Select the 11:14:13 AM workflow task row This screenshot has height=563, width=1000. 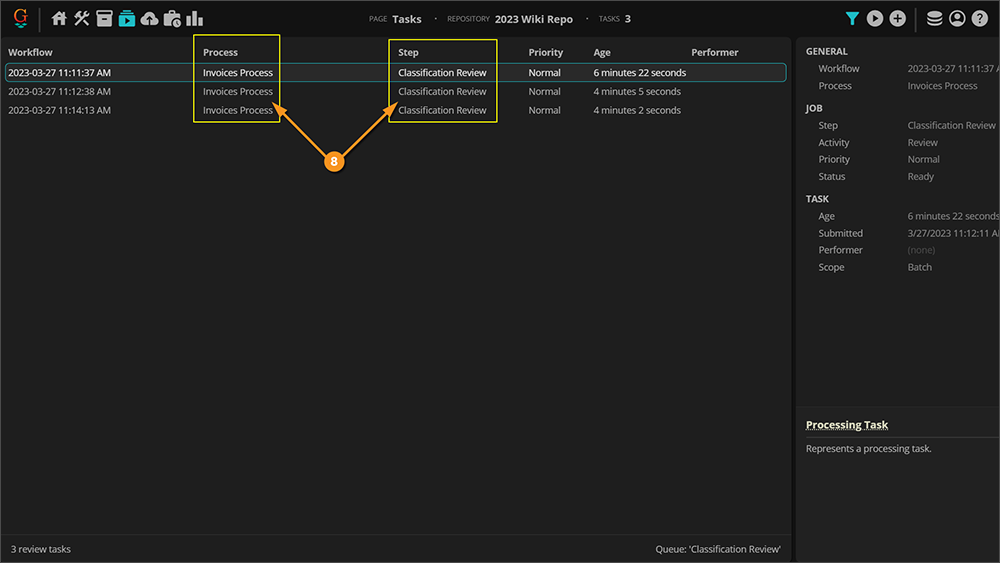click(x=60, y=110)
